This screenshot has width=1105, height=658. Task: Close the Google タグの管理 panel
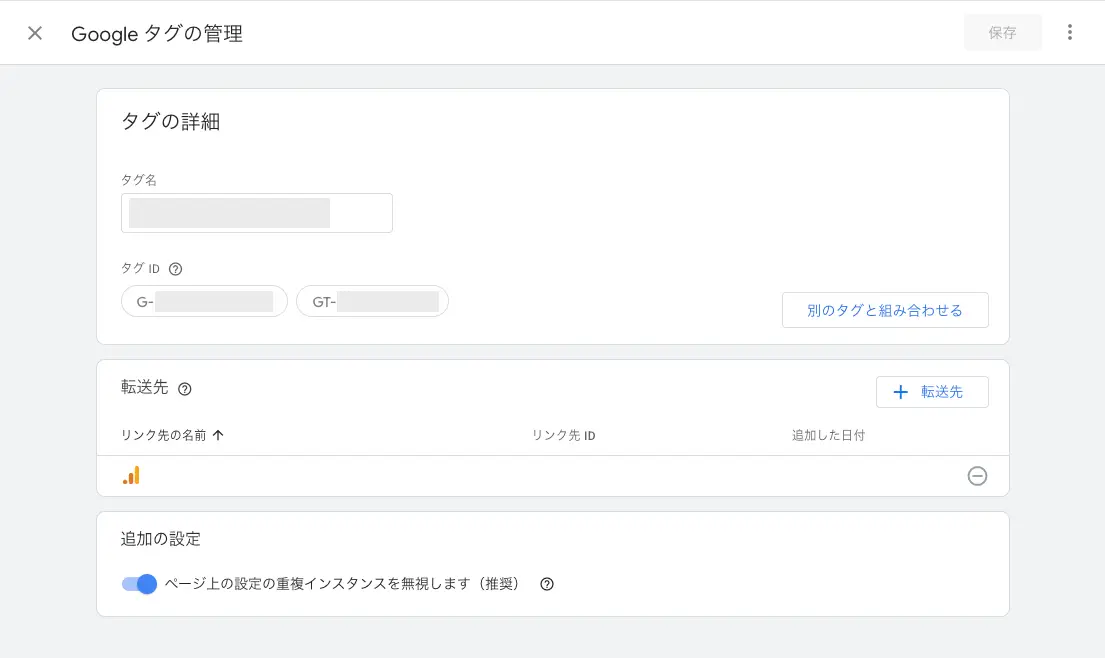[x=35, y=33]
